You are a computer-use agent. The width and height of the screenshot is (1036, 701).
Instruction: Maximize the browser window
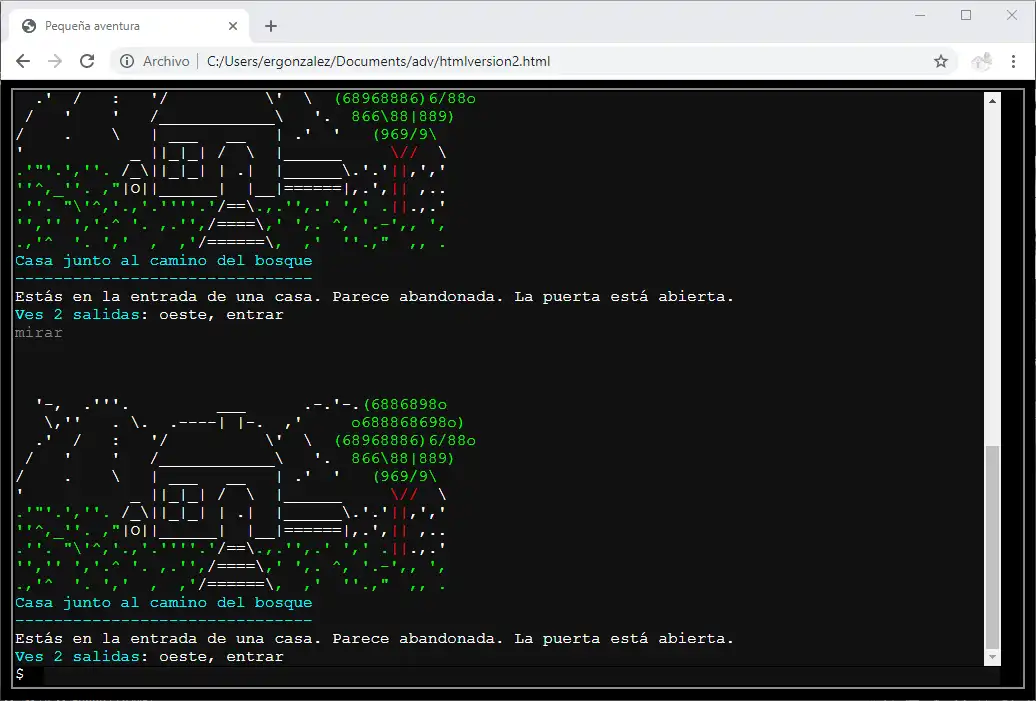tap(966, 15)
